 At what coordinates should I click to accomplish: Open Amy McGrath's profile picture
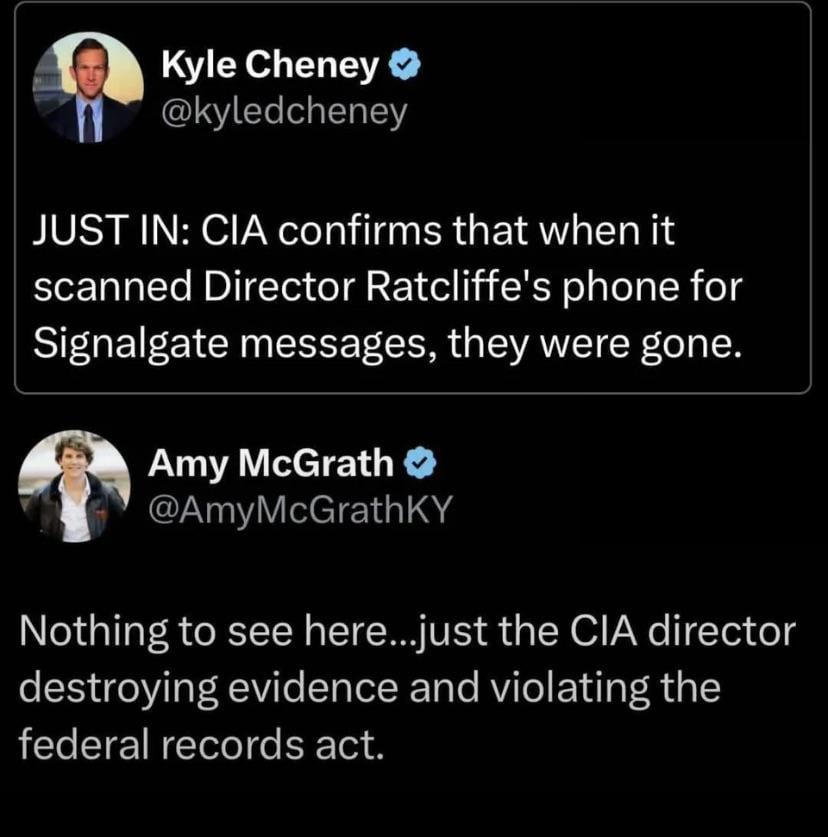[x=72, y=487]
